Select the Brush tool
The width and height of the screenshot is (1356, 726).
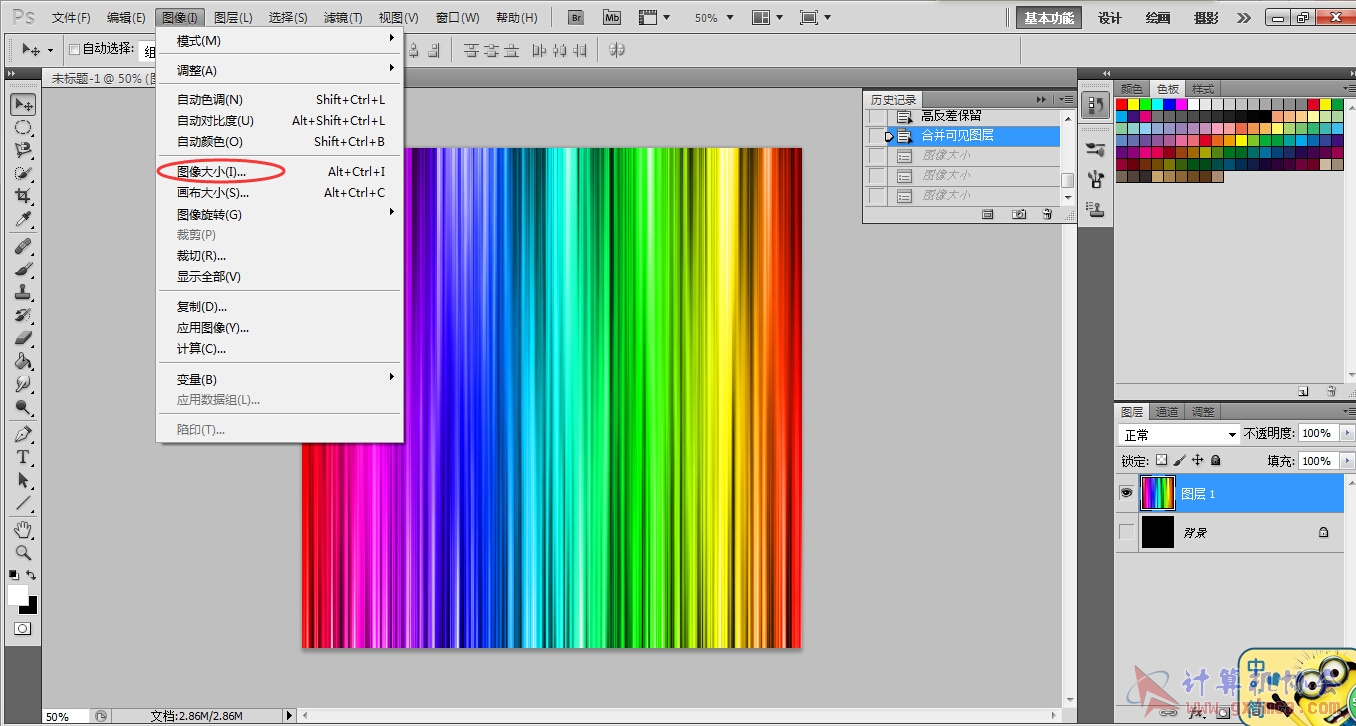[23, 270]
